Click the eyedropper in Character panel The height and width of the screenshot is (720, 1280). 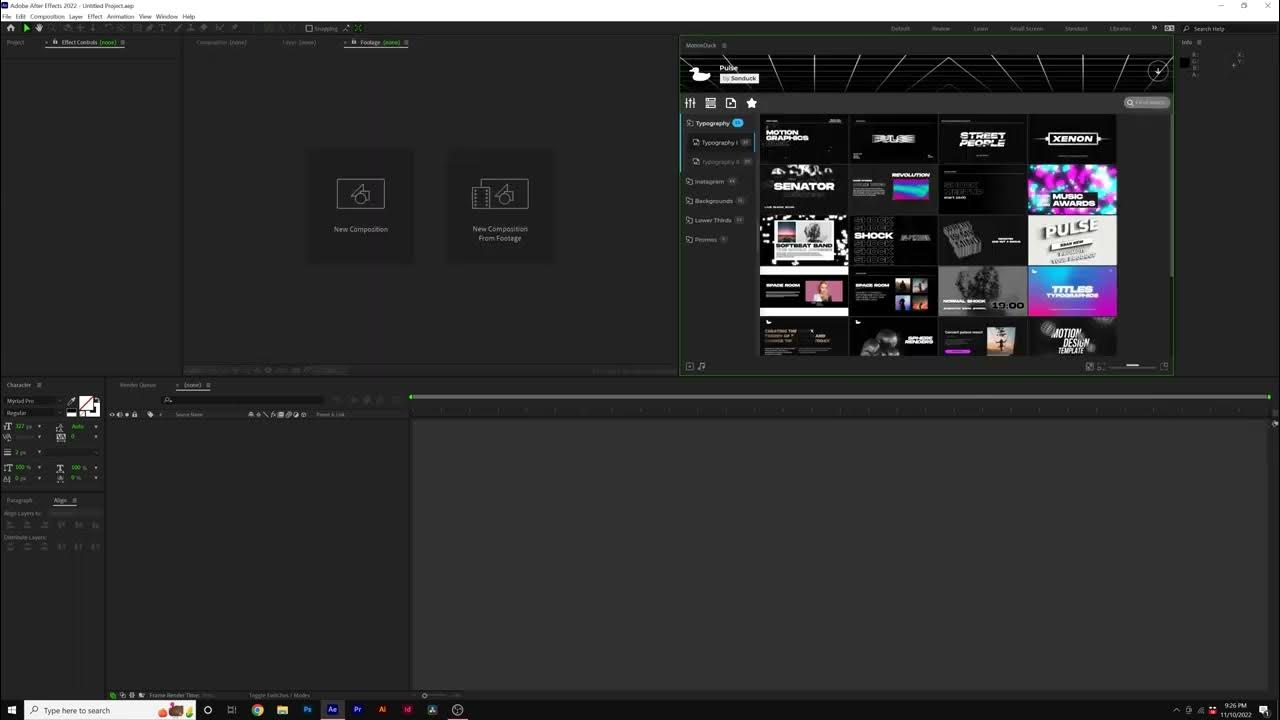(x=71, y=402)
